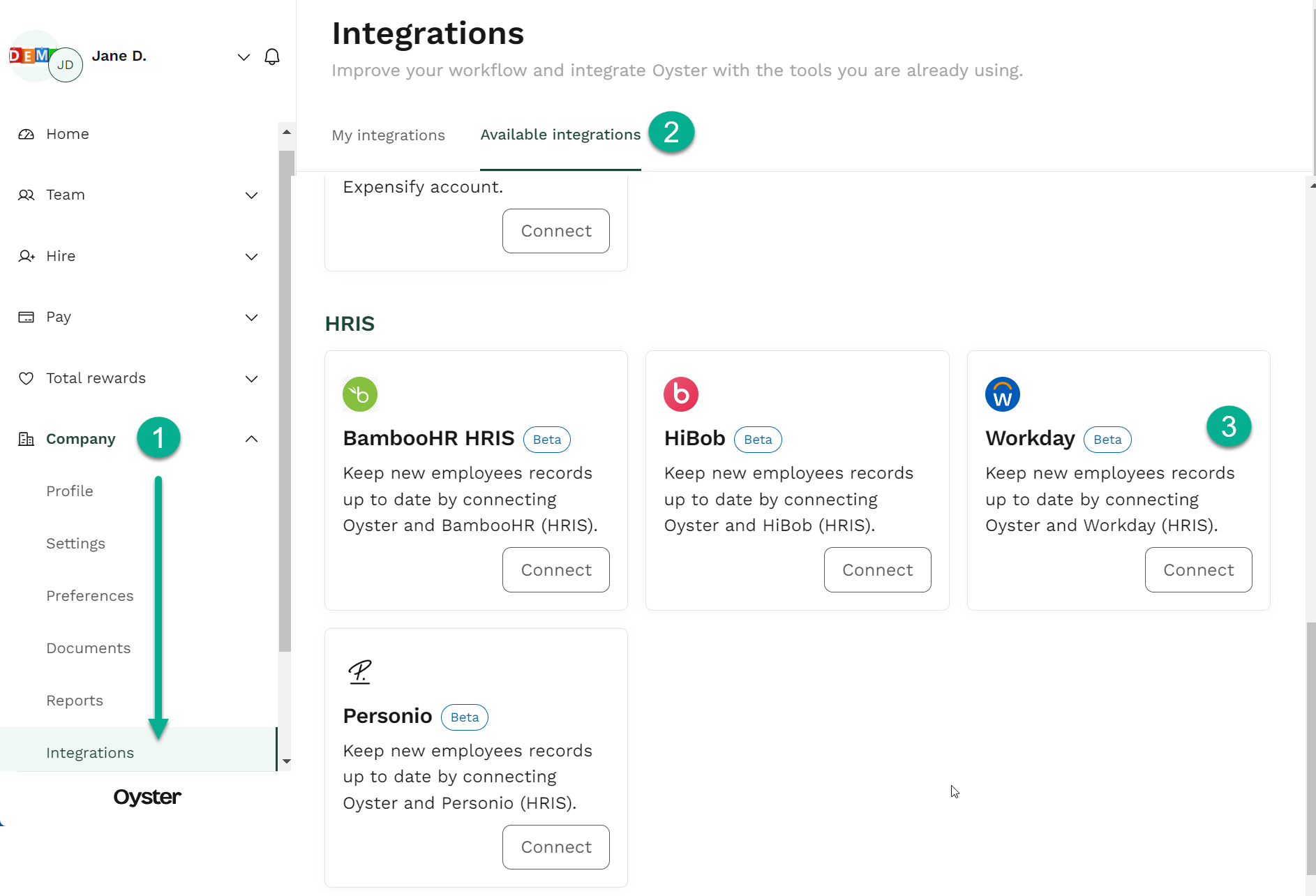Screen dimensions: 1316x896
Task: Select the Team icon in the sidebar
Action: (x=26, y=195)
